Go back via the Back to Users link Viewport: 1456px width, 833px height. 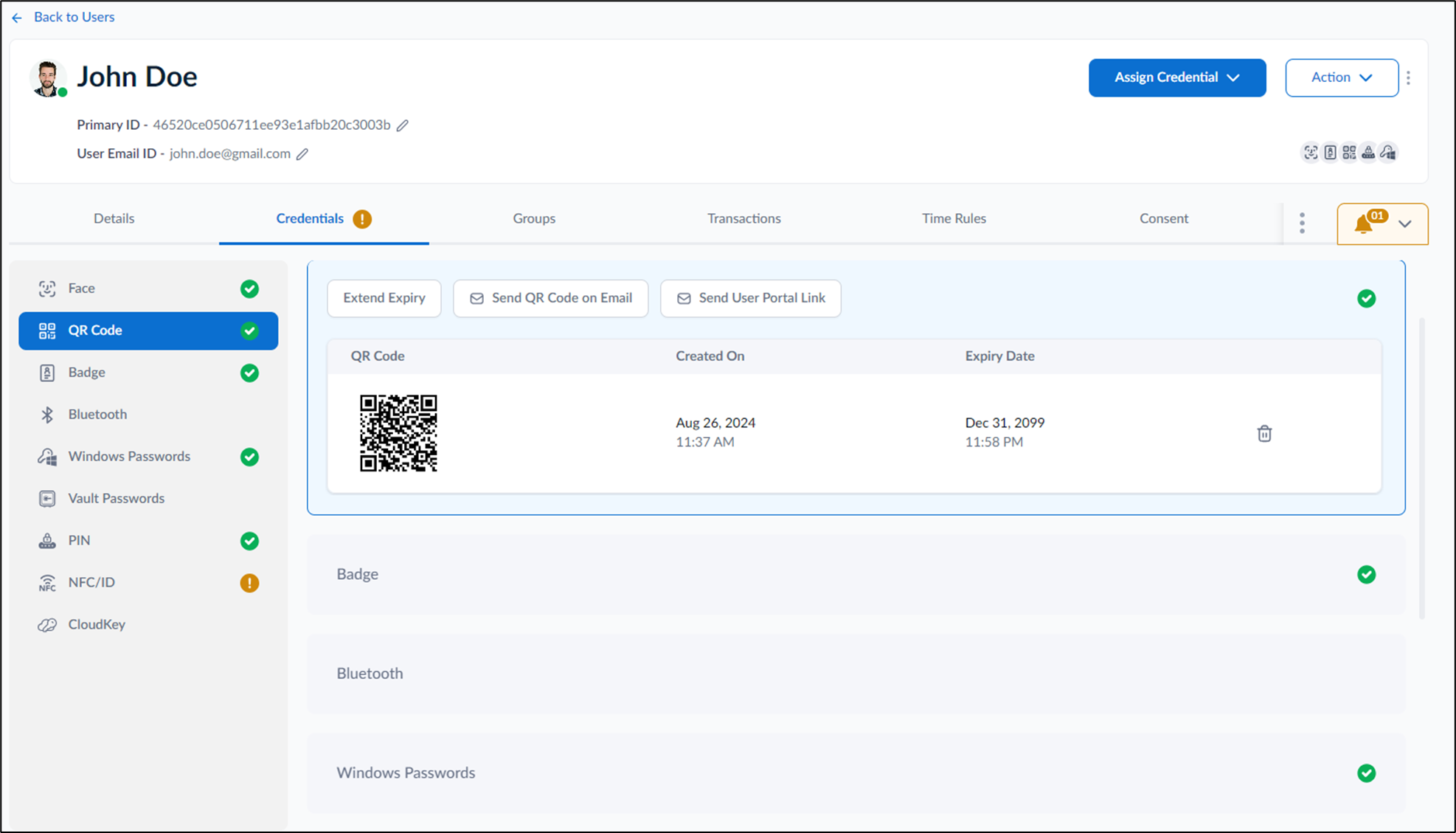[74, 17]
